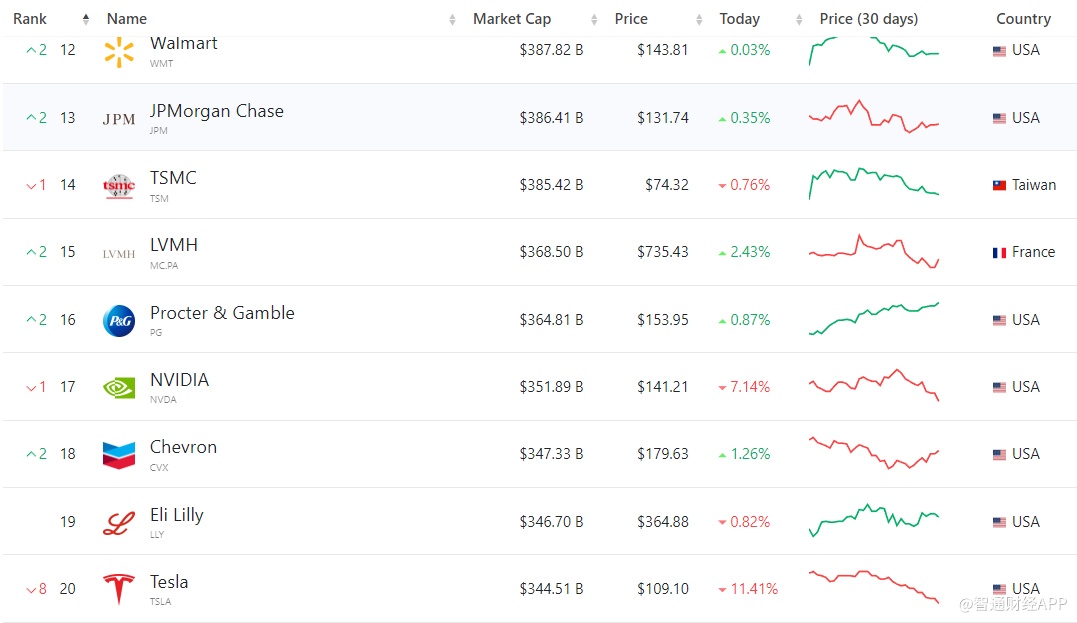Open LVMH 30-day price sparkline
Screen dimensions: 1077x623
(873, 251)
